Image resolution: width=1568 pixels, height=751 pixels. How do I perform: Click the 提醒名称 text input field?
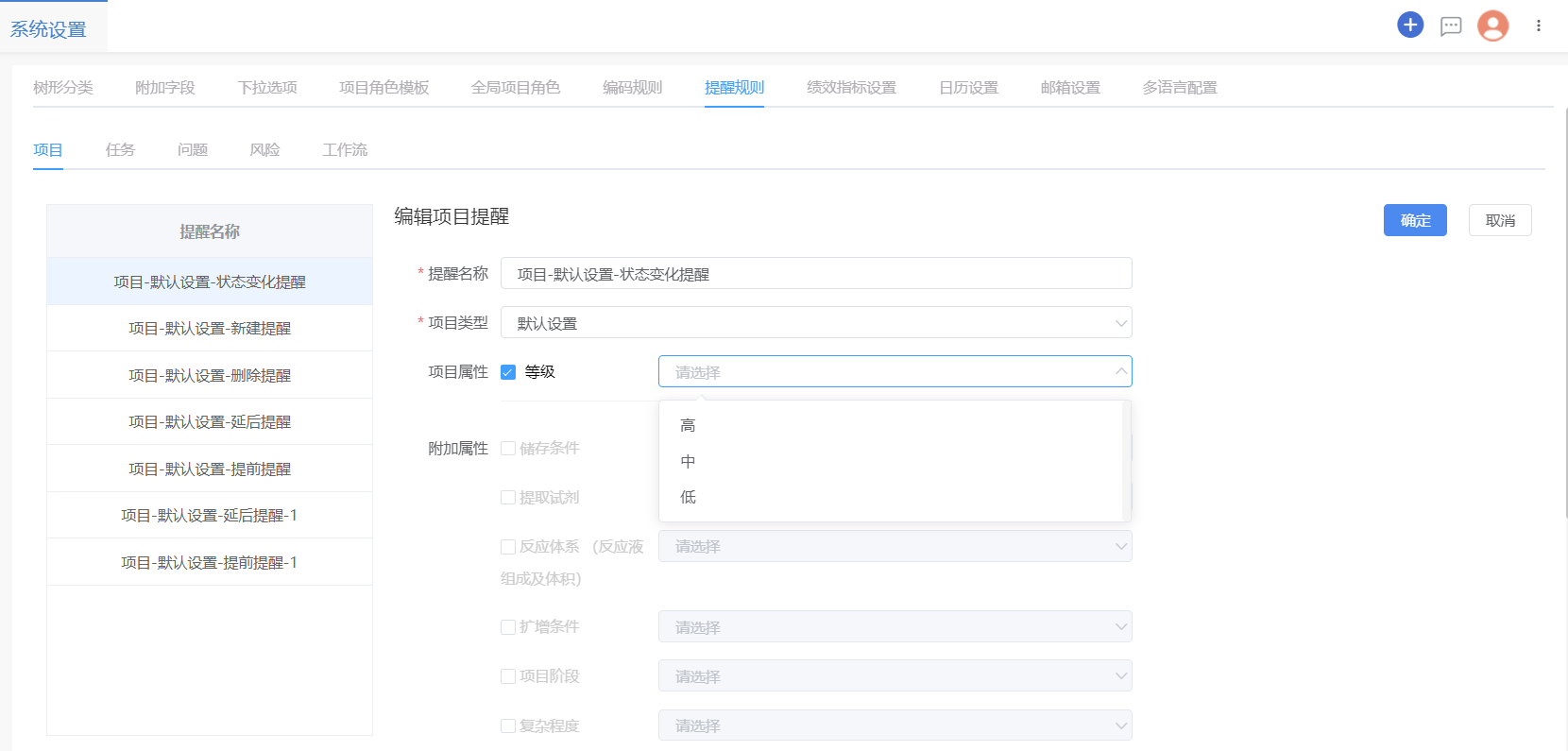[816, 274]
